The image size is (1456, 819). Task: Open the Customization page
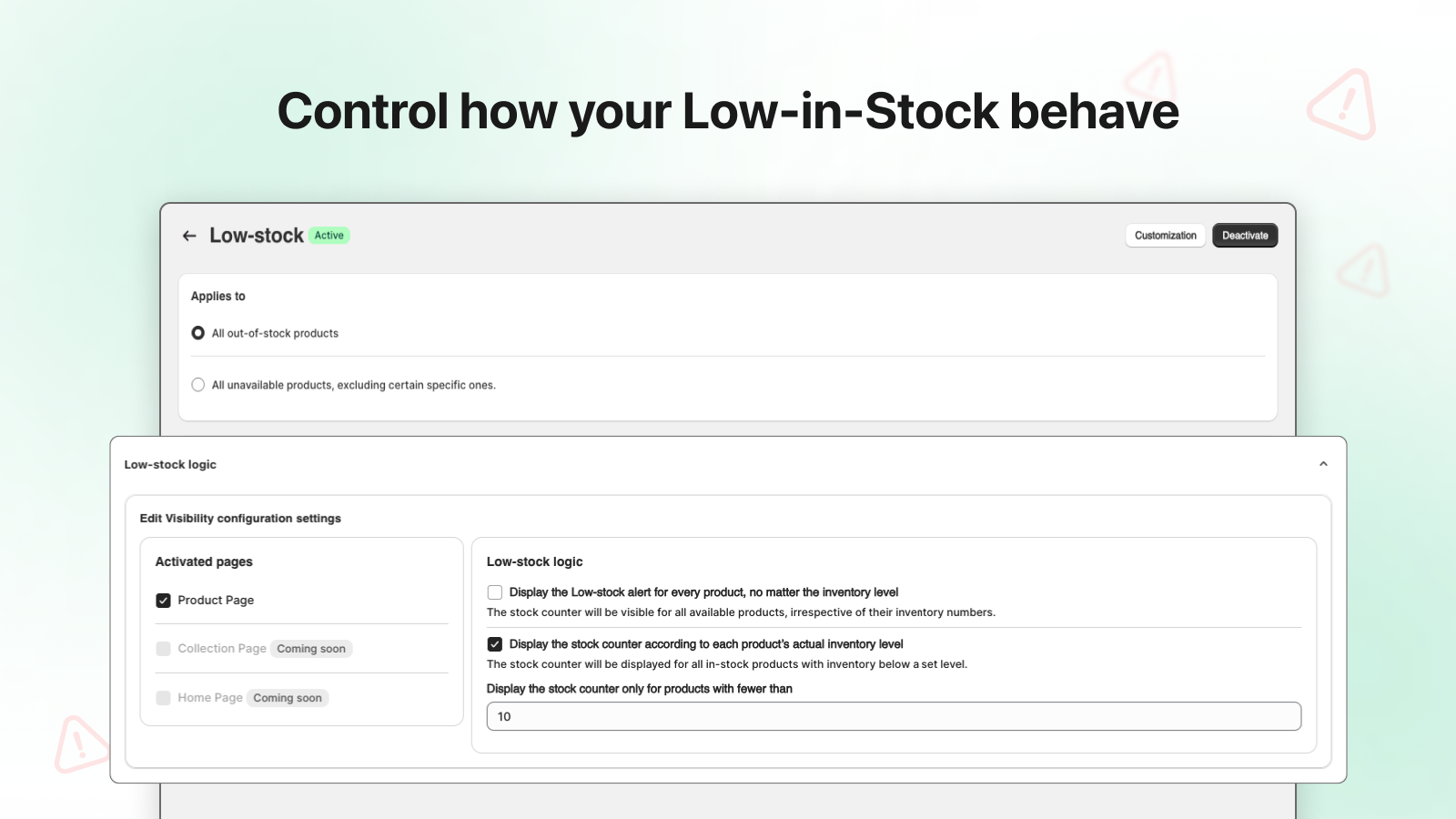tap(1165, 236)
